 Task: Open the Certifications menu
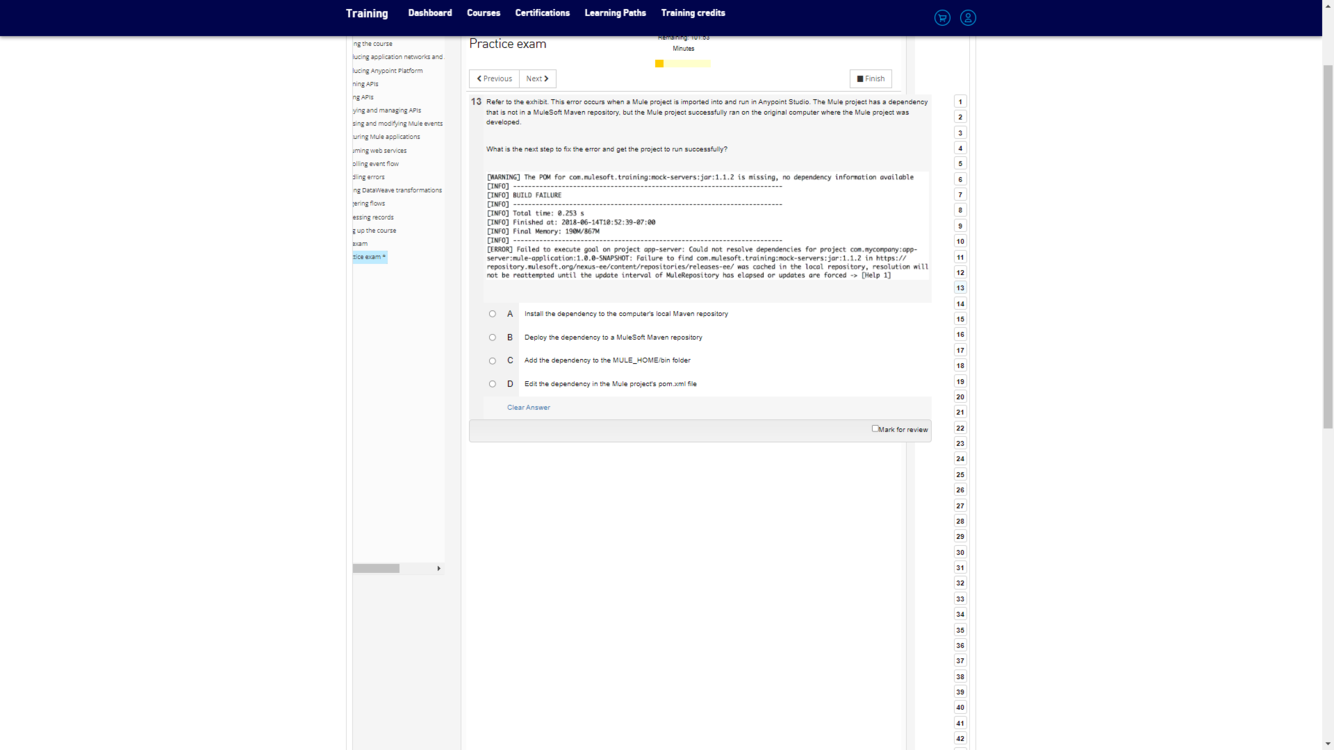[x=542, y=13]
